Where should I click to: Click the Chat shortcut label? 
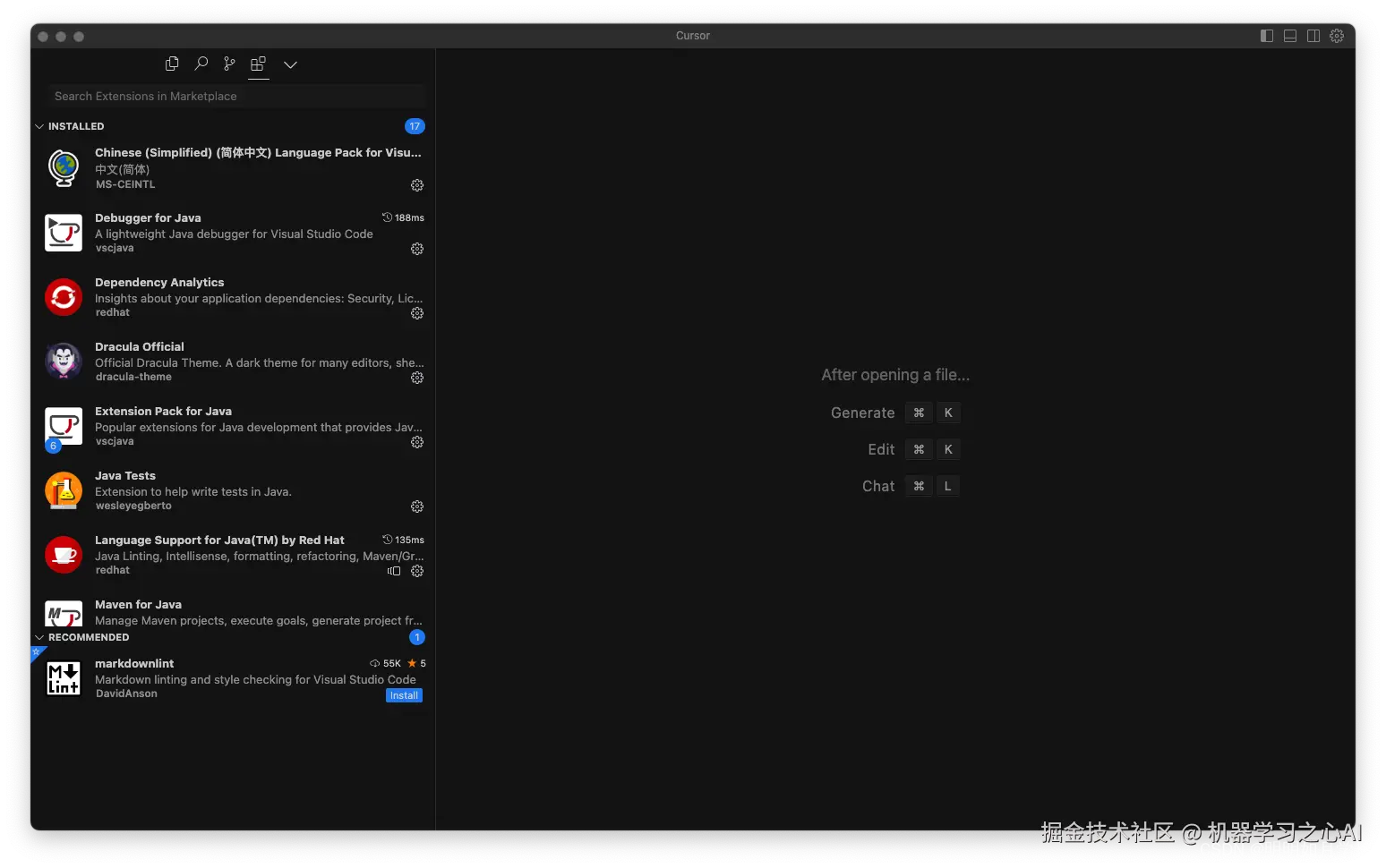[878, 486]
